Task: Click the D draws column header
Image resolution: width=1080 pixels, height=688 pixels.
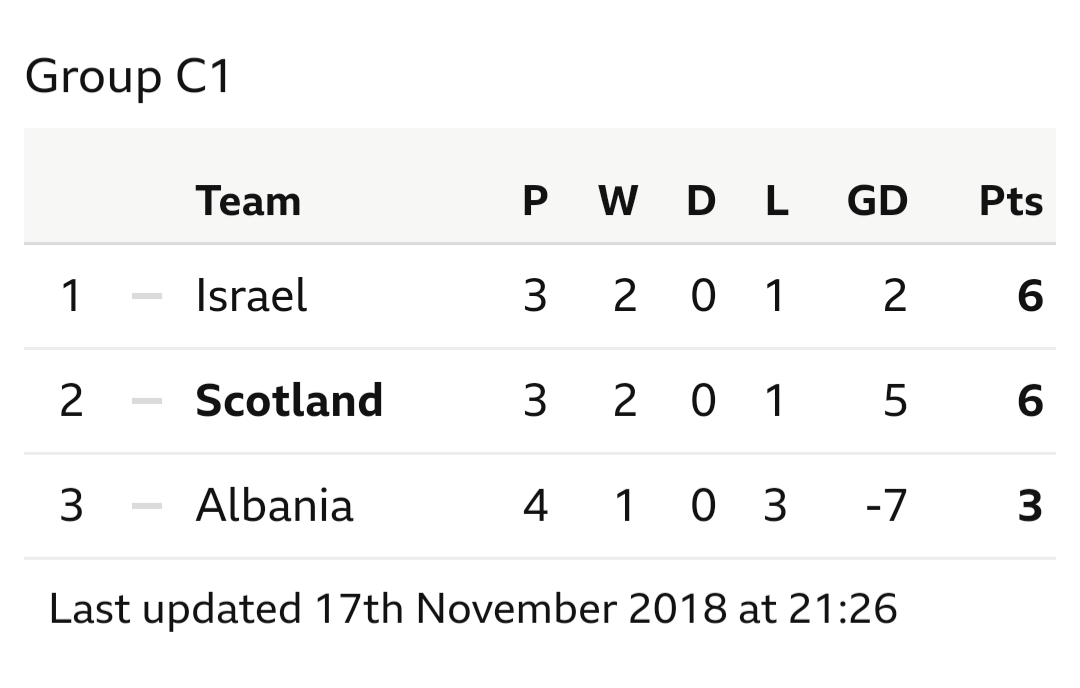Action: click(701, 201)
